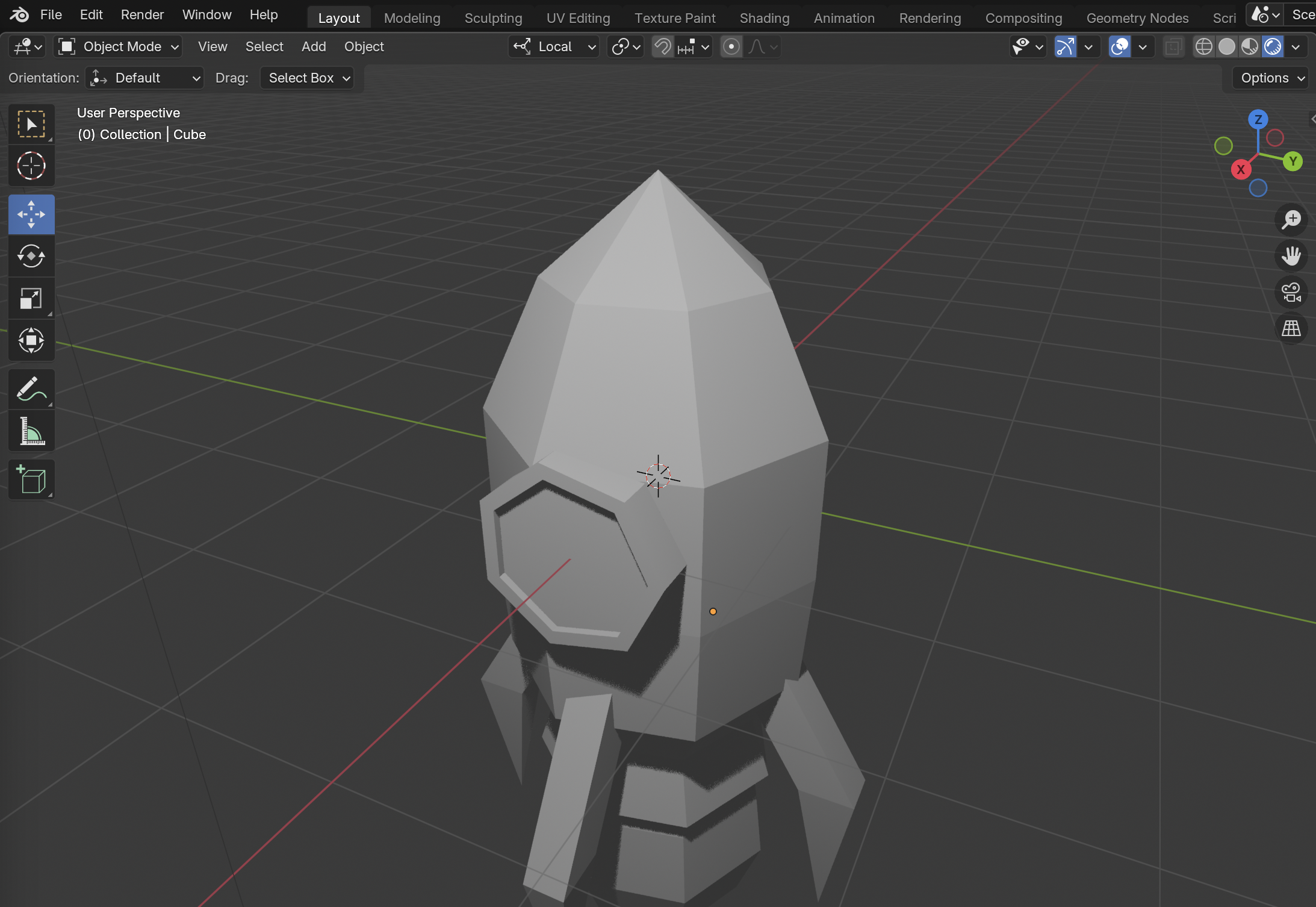This screenshot has height=907, width=1316.
Task: Open the viewport Add menu
Action: pyautogui.click(x=314, y=46)
